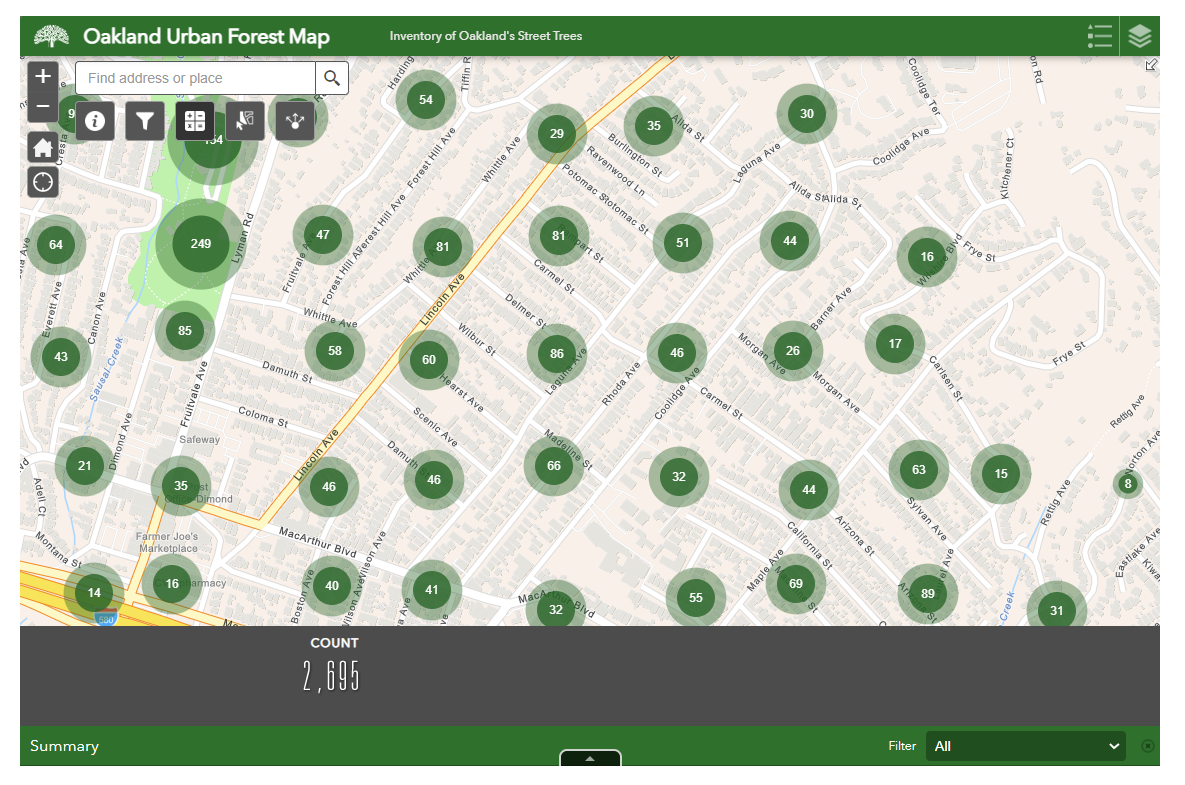Screen dimensions: 1185x785
Task: Click the cluster labeled 63
Action: tap(919, 470)
